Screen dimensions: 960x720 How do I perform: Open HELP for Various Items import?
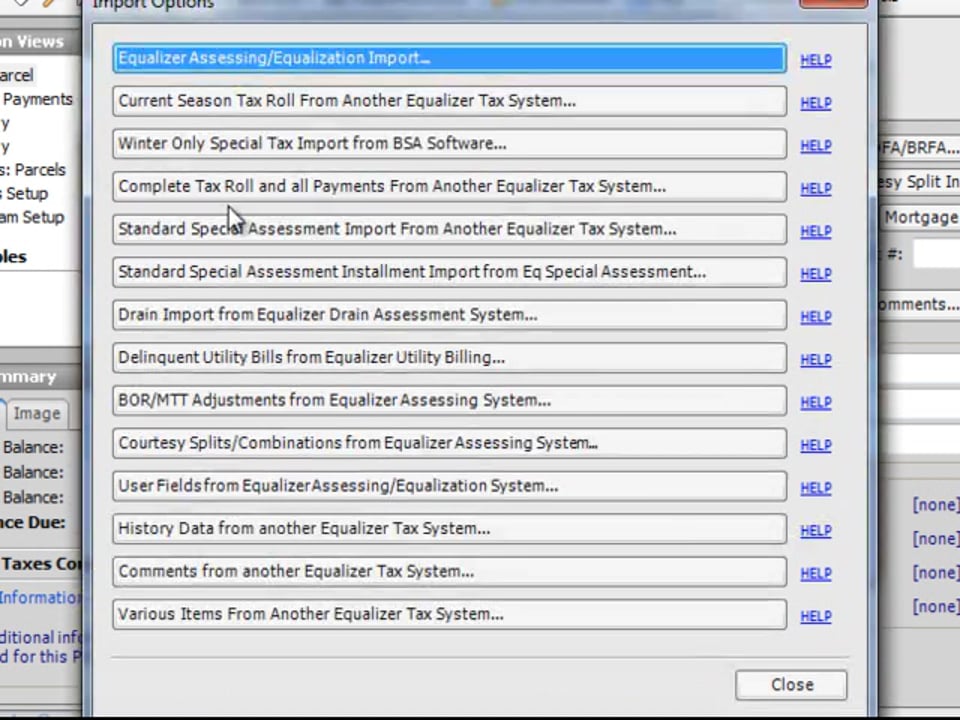pos(816,617)
